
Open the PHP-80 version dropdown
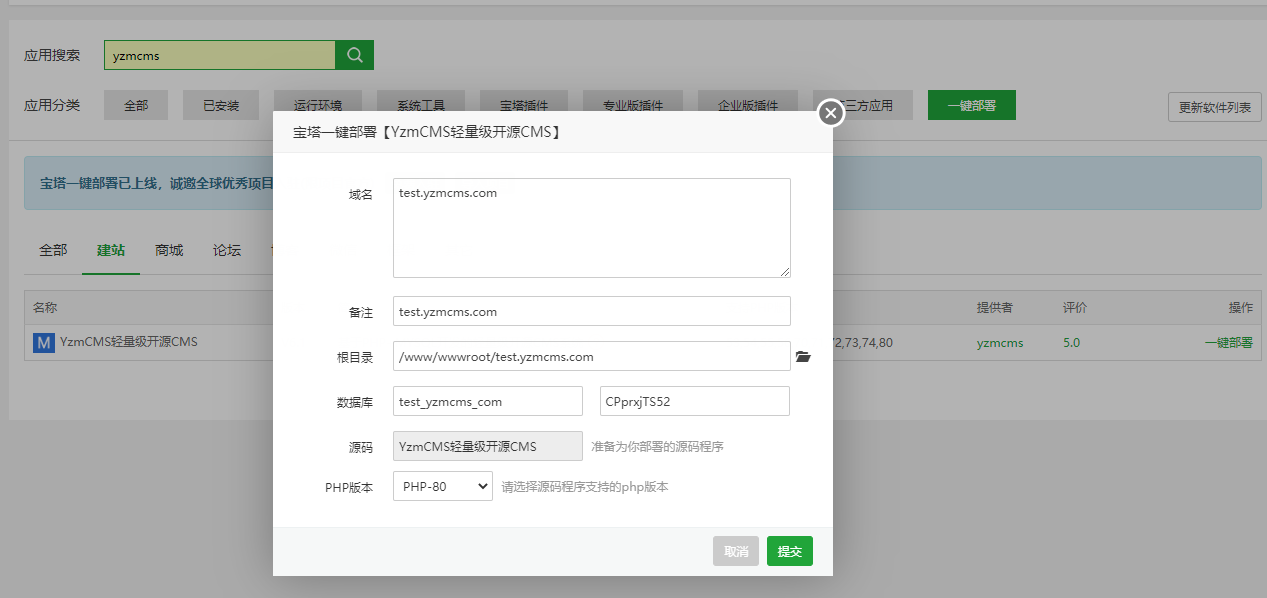pyautogui.click(x=442, y=487)
